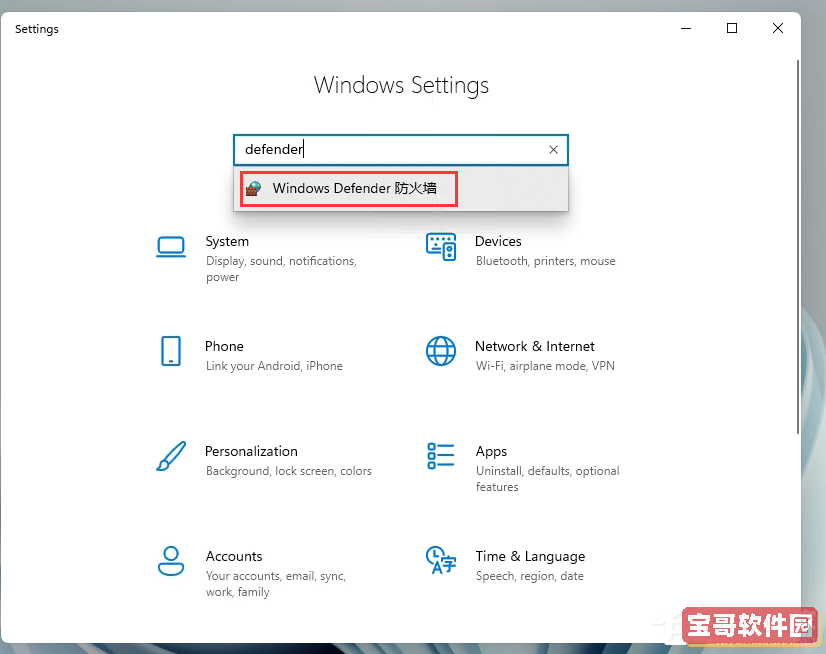The image size is (826, 654).
Task: Open the Personalization paintbrush icon
Action: coord(171,456)
